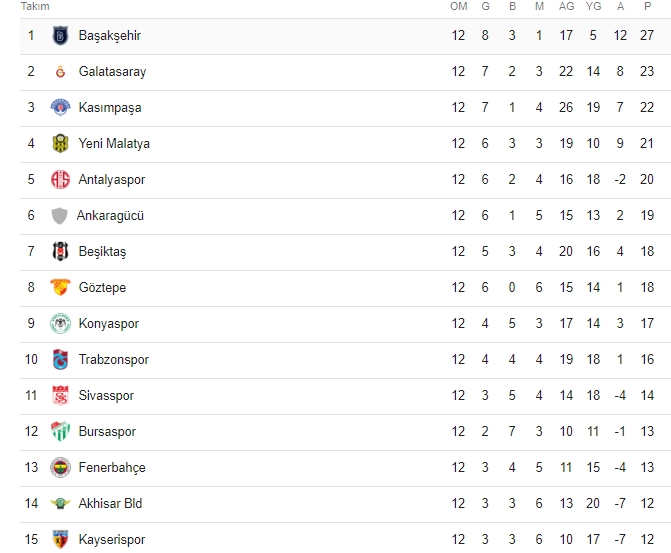The width and height of the screenshot is (671, 553).
Task: Click the AG goals-for column header
Action: pos(566,7)
